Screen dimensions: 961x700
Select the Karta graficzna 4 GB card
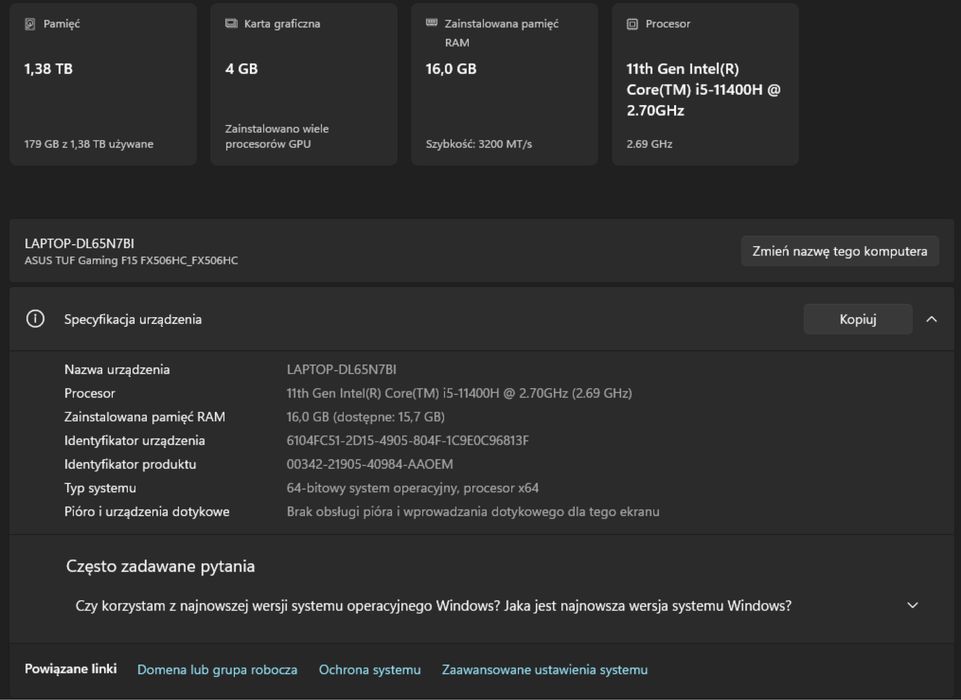[304, 84]
